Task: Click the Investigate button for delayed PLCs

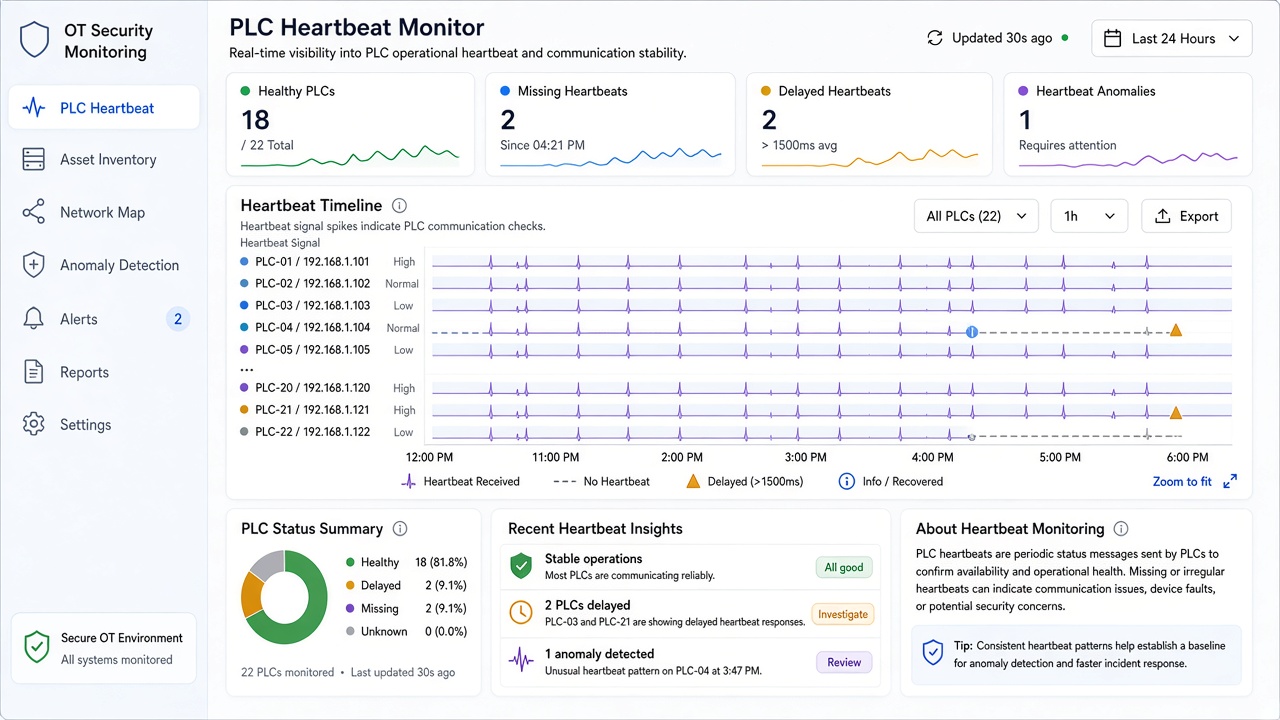Action: (x=843, y=614)
